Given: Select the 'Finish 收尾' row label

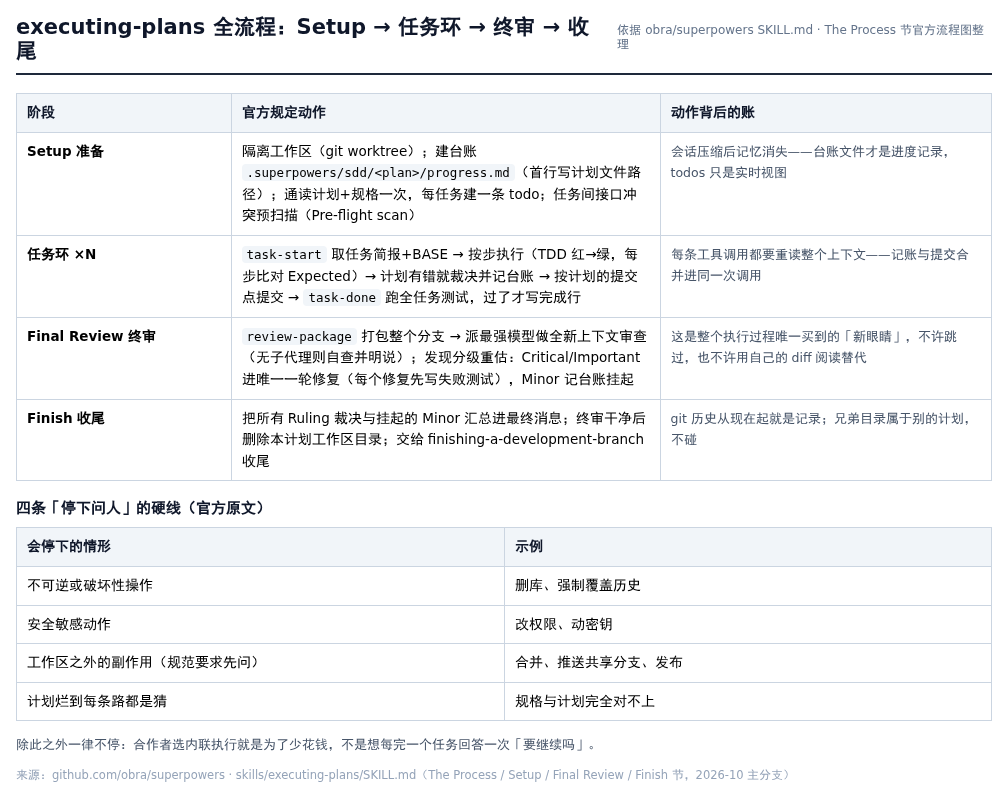Looking at the screenshot, I should (x=66, y=418).
